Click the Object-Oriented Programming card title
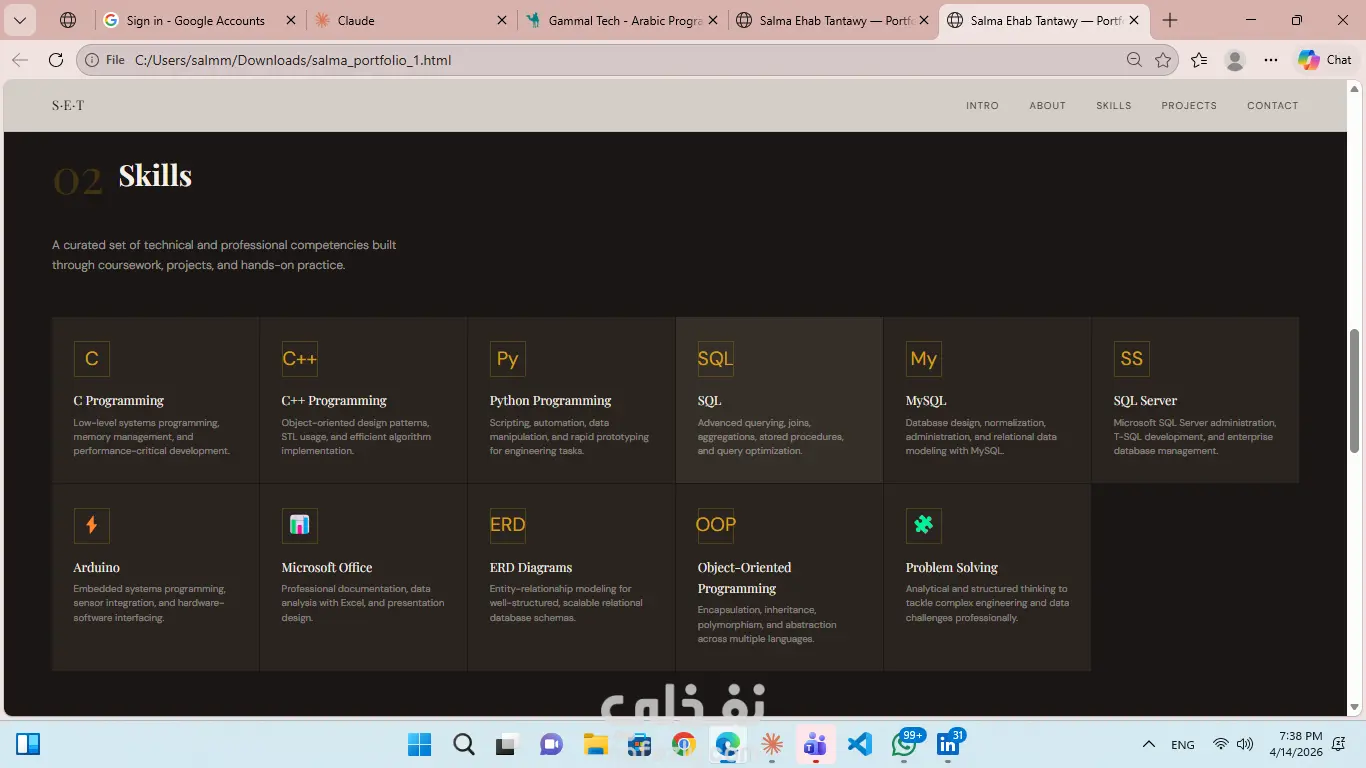Viewport: 1366px width, 768px height. [744, 578]
